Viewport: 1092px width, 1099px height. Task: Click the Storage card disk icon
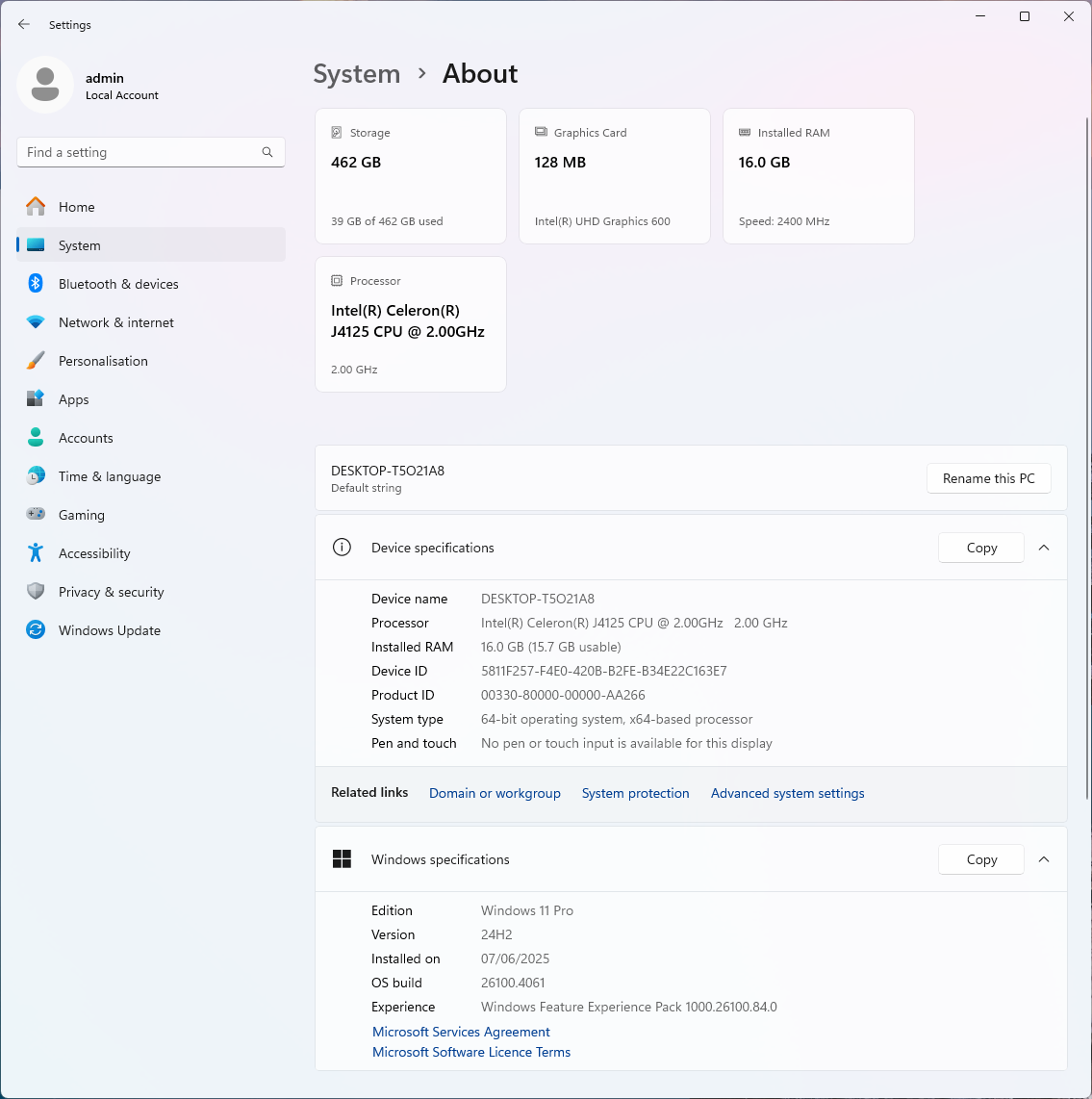pyautogui.click(x=337, y=133)
